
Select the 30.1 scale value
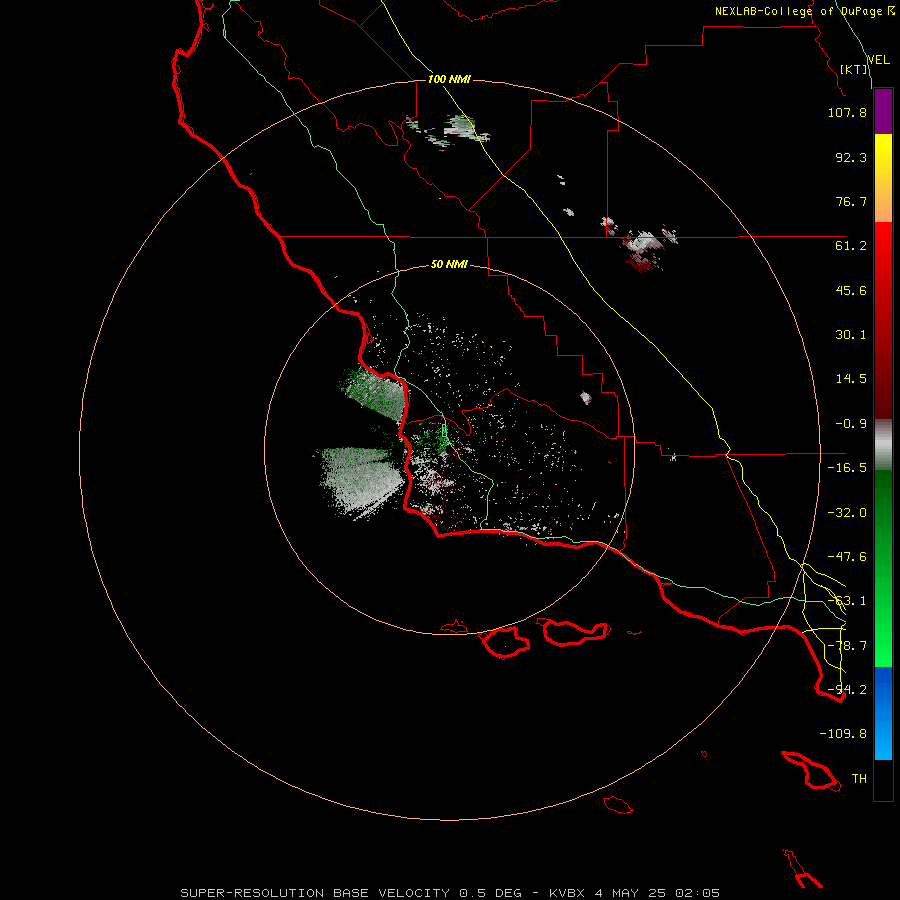tap(851, 335)
